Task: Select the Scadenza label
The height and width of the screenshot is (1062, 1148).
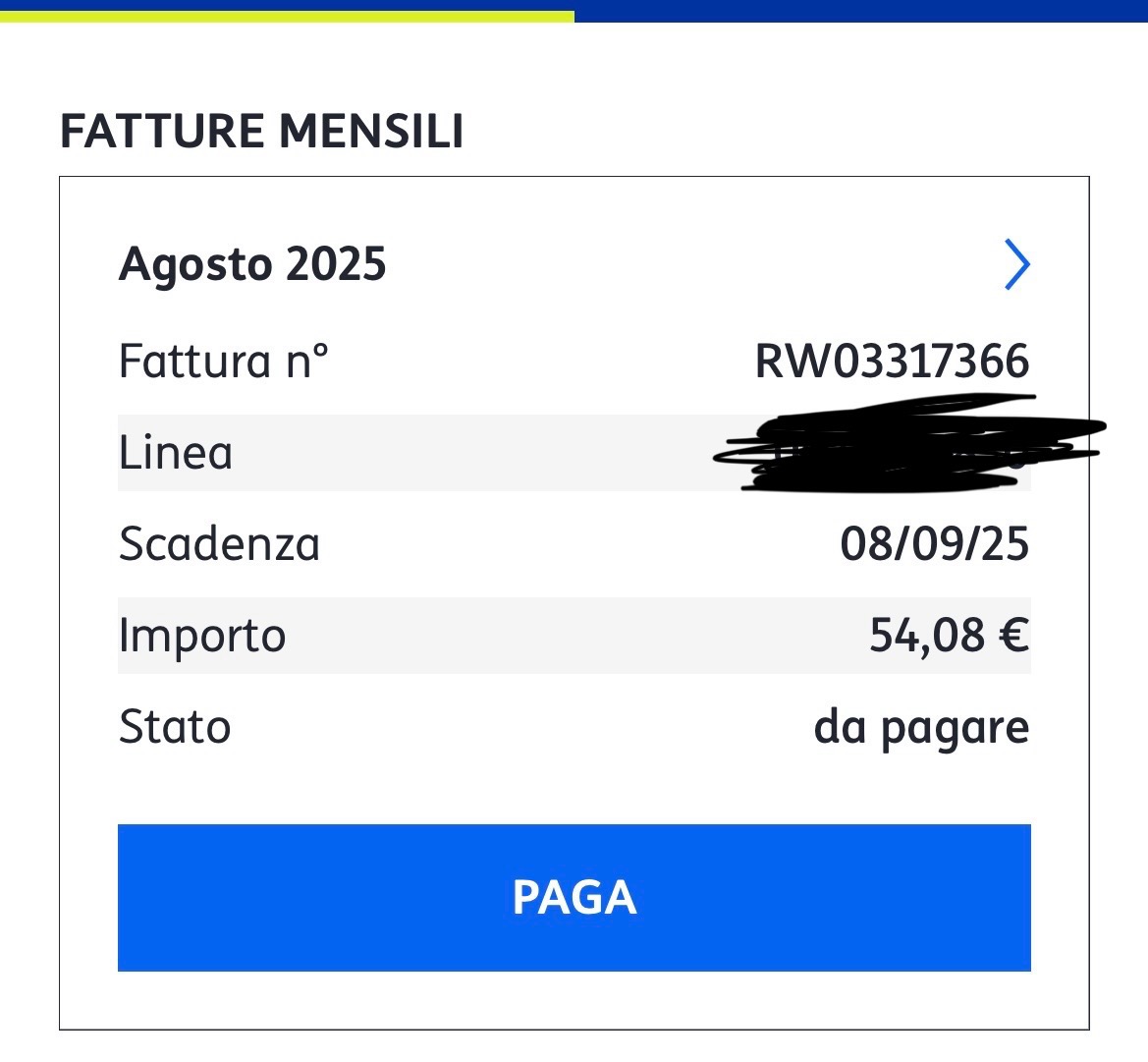Action: pos(219,543)
